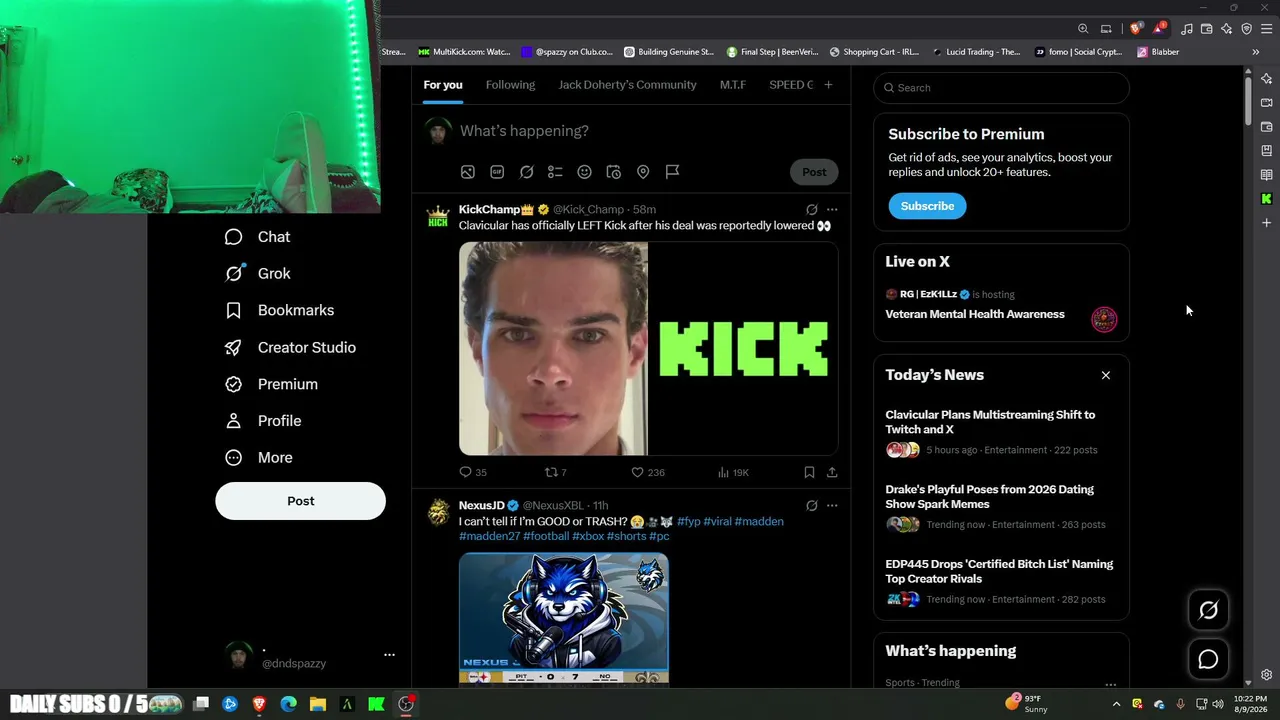Add a photo to the new post
Image resolution: width=1280 pixels, height=720 pixels.
467,172
